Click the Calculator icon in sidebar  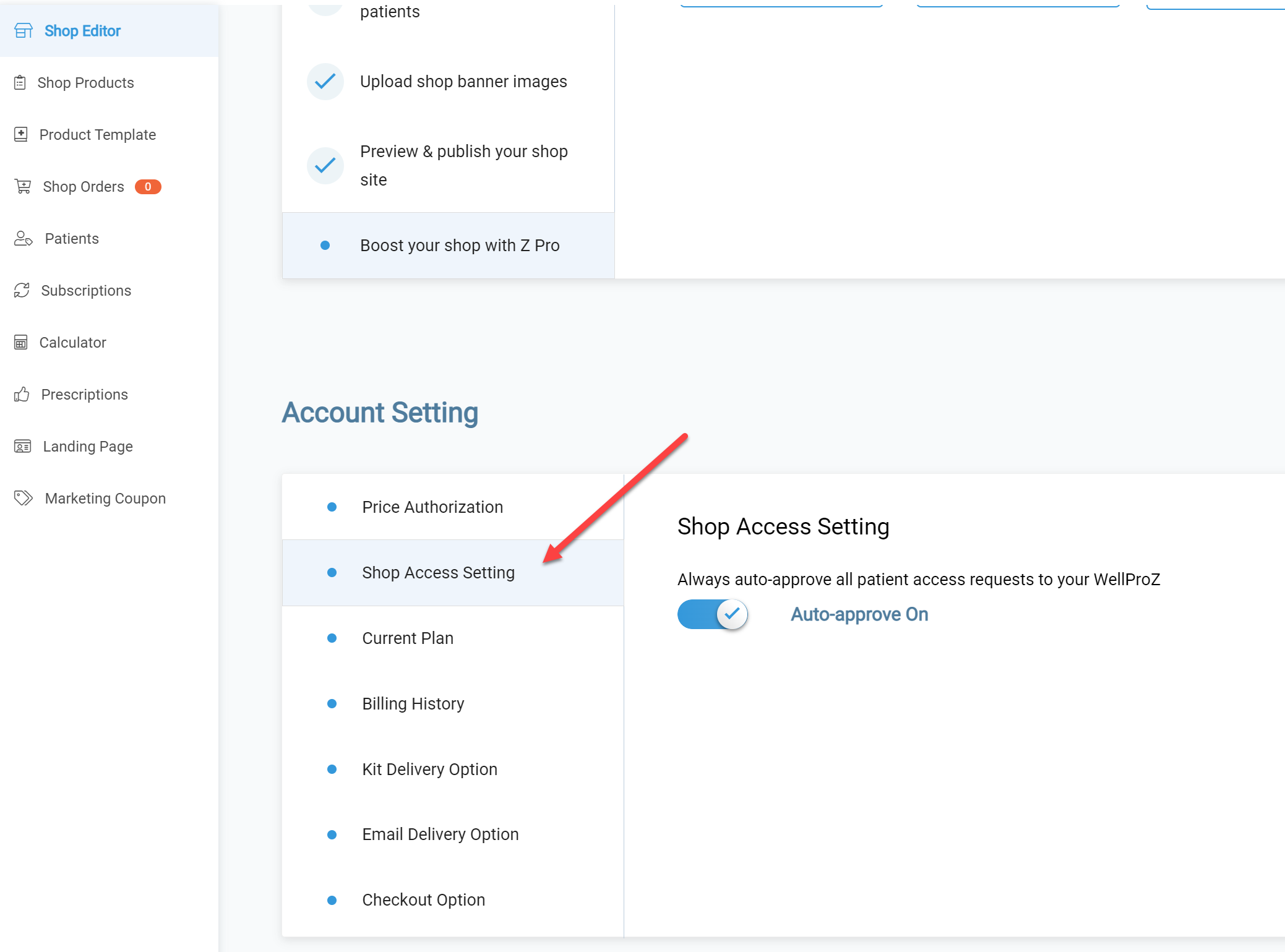[21, 342]
